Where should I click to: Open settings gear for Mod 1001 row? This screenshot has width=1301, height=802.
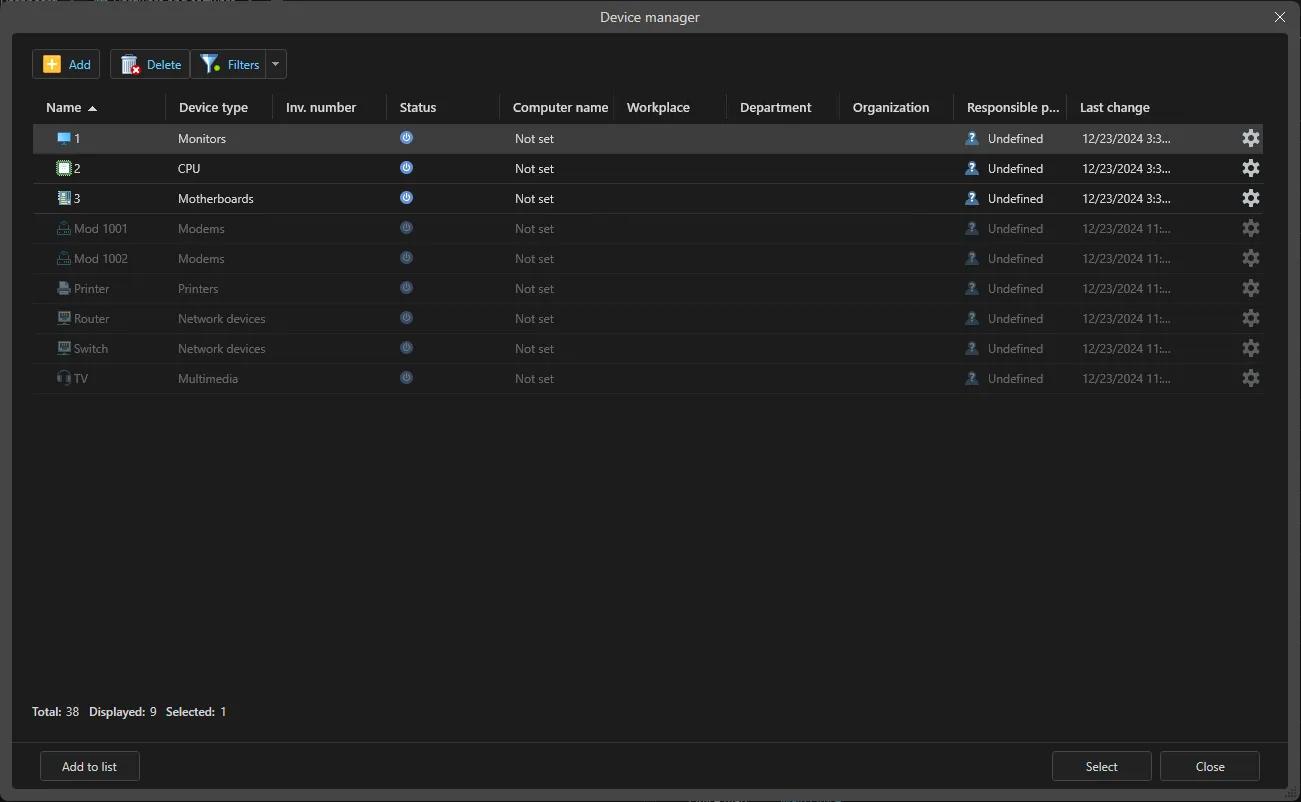(x=1250, y=228)
